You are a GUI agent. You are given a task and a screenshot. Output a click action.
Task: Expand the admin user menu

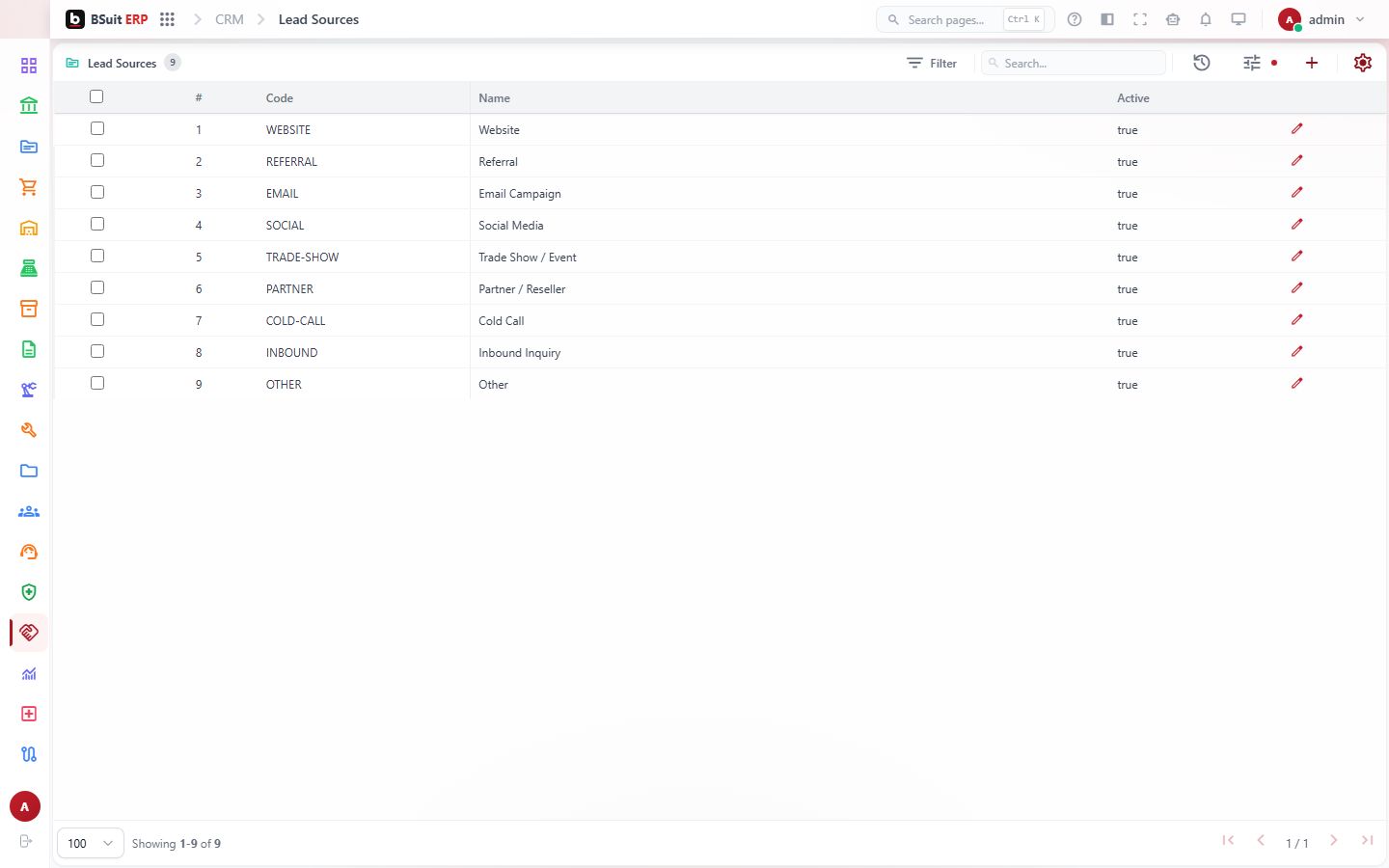click(1321, 19)
